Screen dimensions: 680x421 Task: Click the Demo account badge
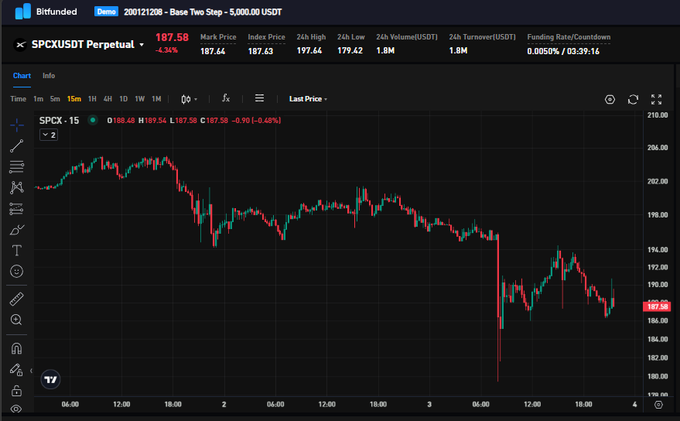pyautogui.click(x=106, y=11)
